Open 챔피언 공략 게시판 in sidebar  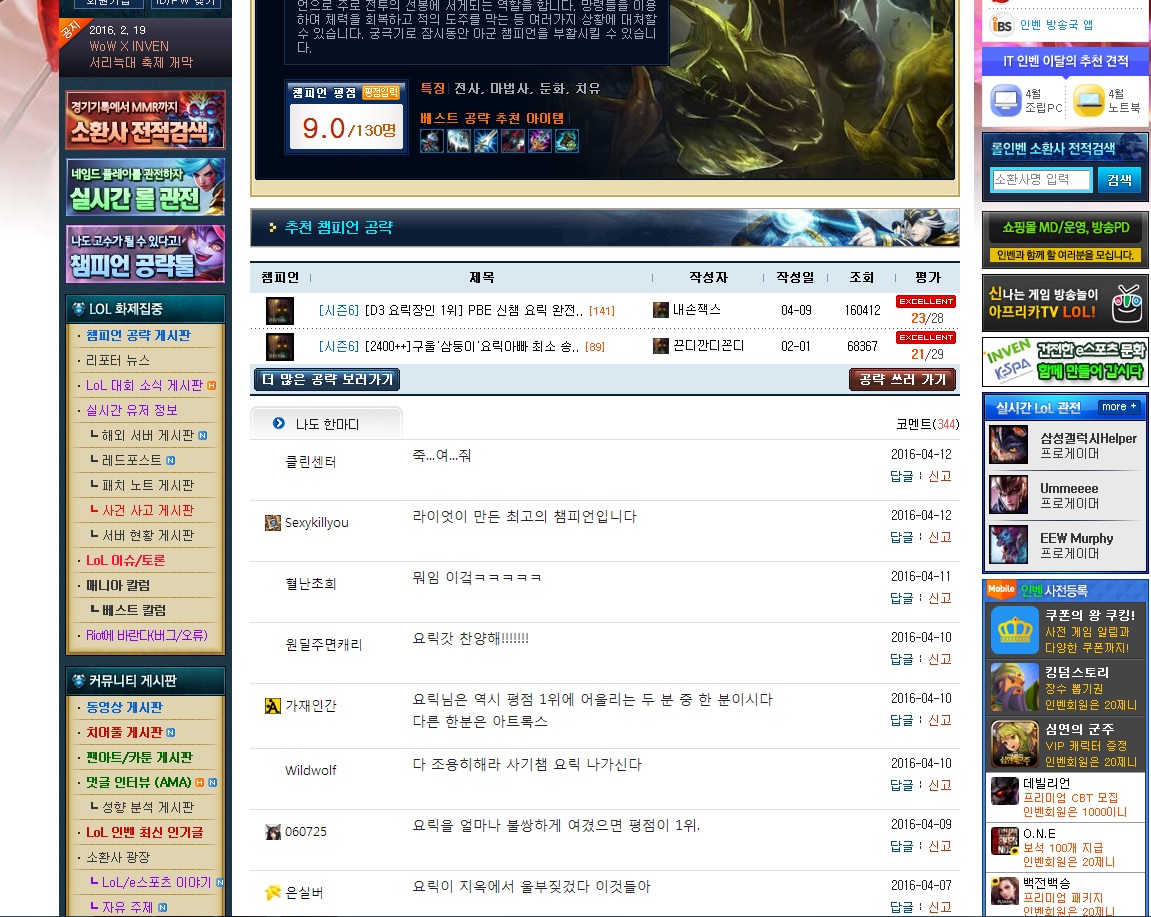[x=138, y=336]
